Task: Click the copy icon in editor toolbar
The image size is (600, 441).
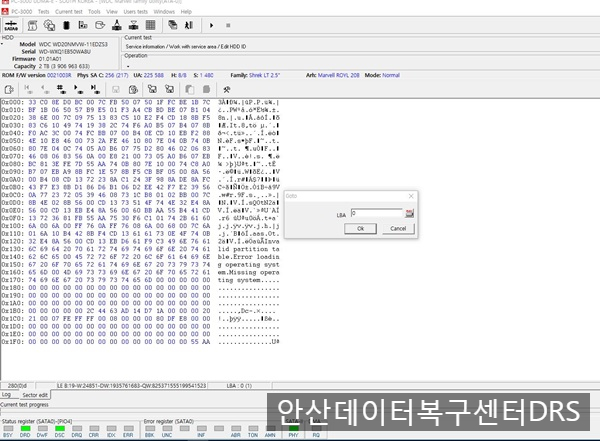Action: coord(189,90)
